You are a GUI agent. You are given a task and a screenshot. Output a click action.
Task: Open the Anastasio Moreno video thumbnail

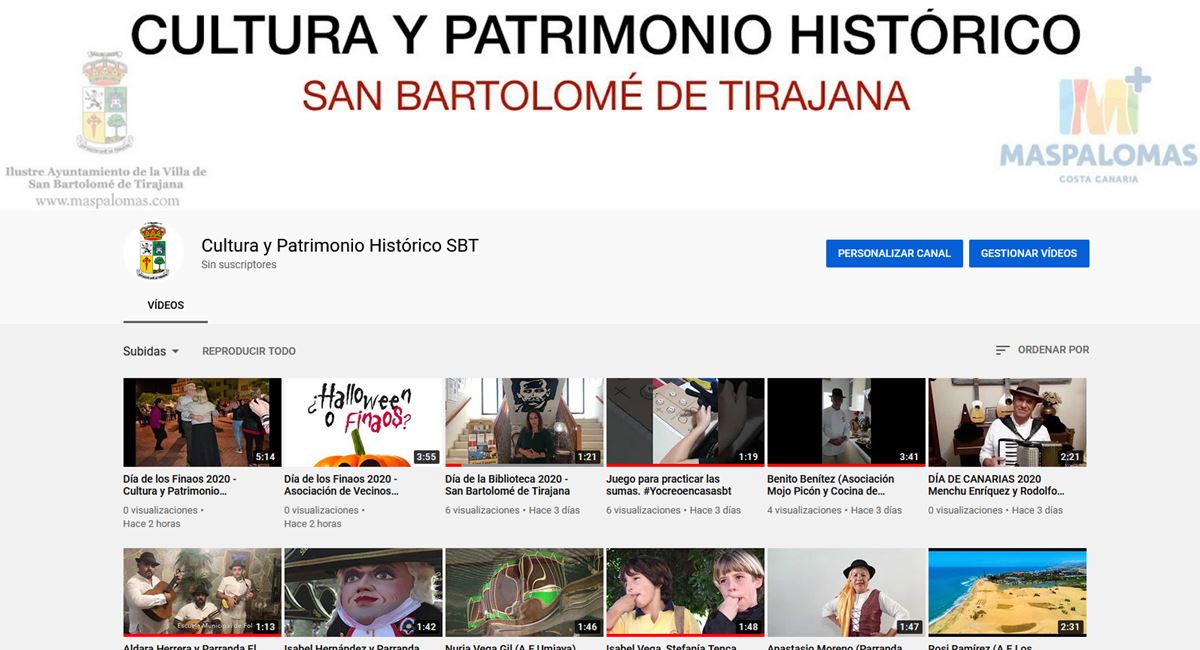coord(846,591)
